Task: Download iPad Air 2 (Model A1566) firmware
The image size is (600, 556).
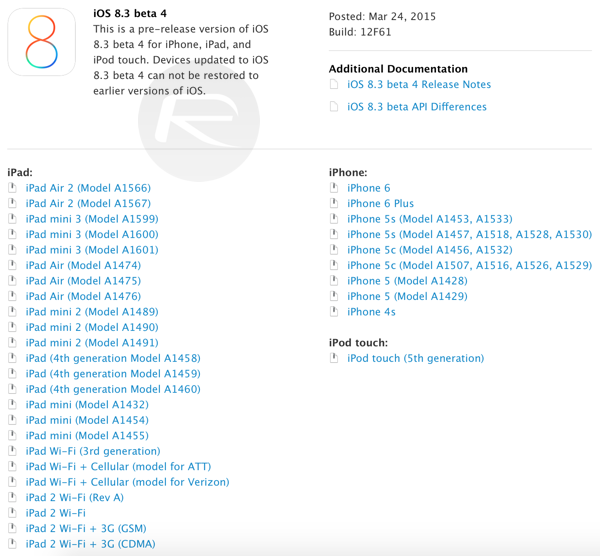Action: [x=88, y=188]
